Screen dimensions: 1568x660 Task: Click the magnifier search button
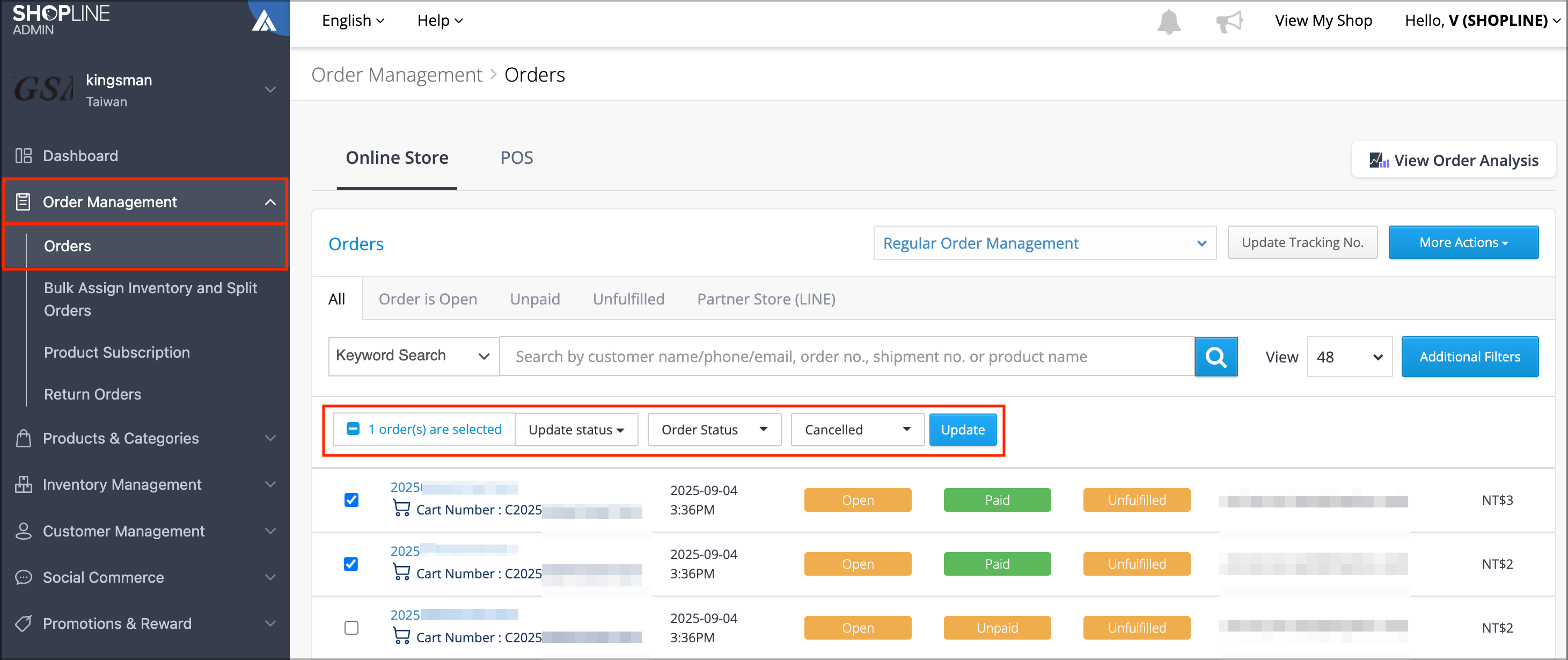[1215, 357]
